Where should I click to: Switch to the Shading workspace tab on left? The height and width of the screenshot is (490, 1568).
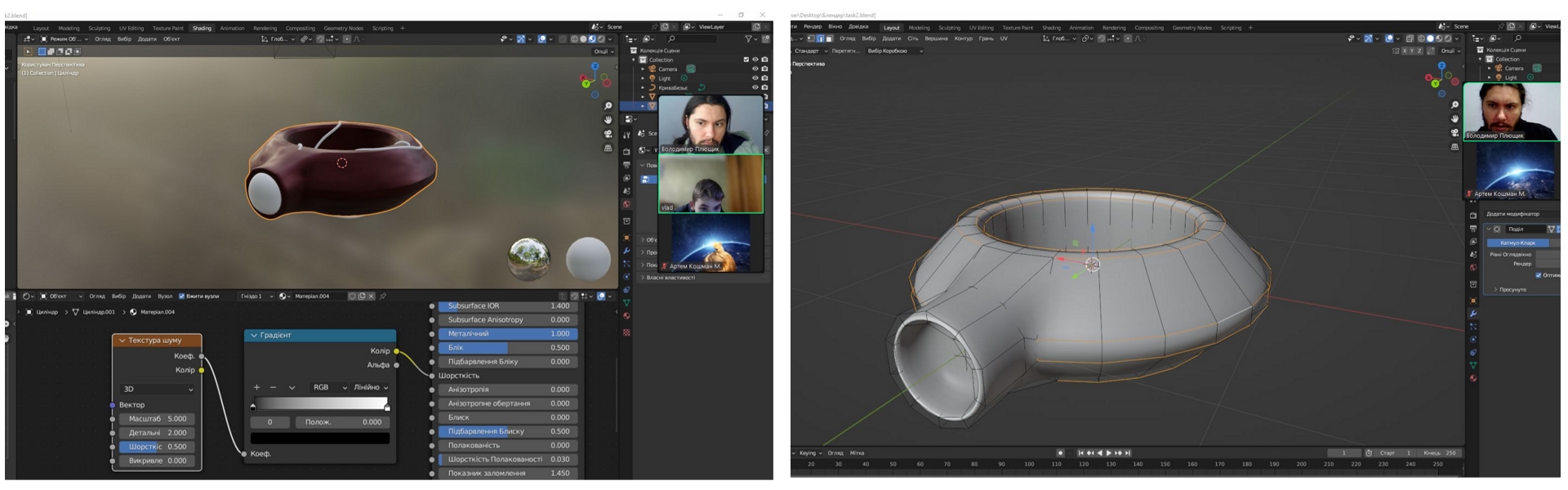[x=202, y=28]
